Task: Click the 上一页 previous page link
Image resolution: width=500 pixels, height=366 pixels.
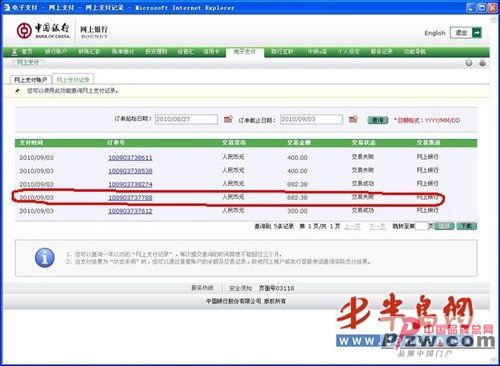Action: click(352, 226)
